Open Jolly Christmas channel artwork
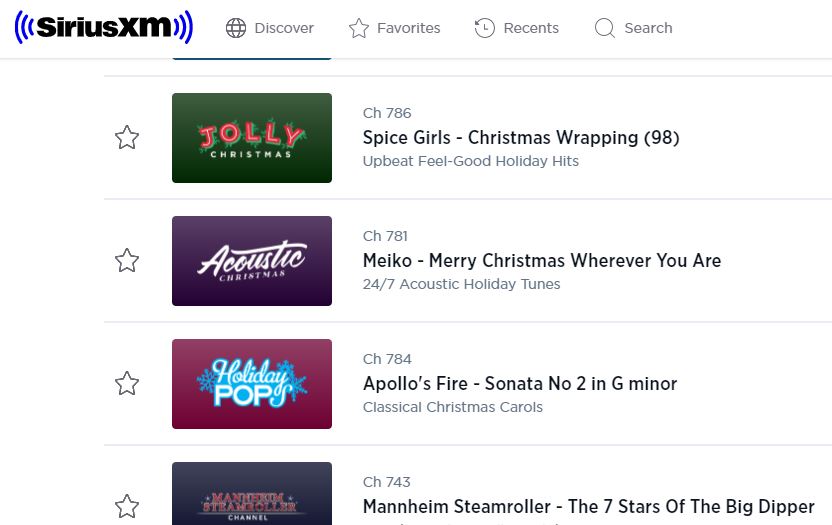The image size is (832, 525). click(x=252, y=138)
